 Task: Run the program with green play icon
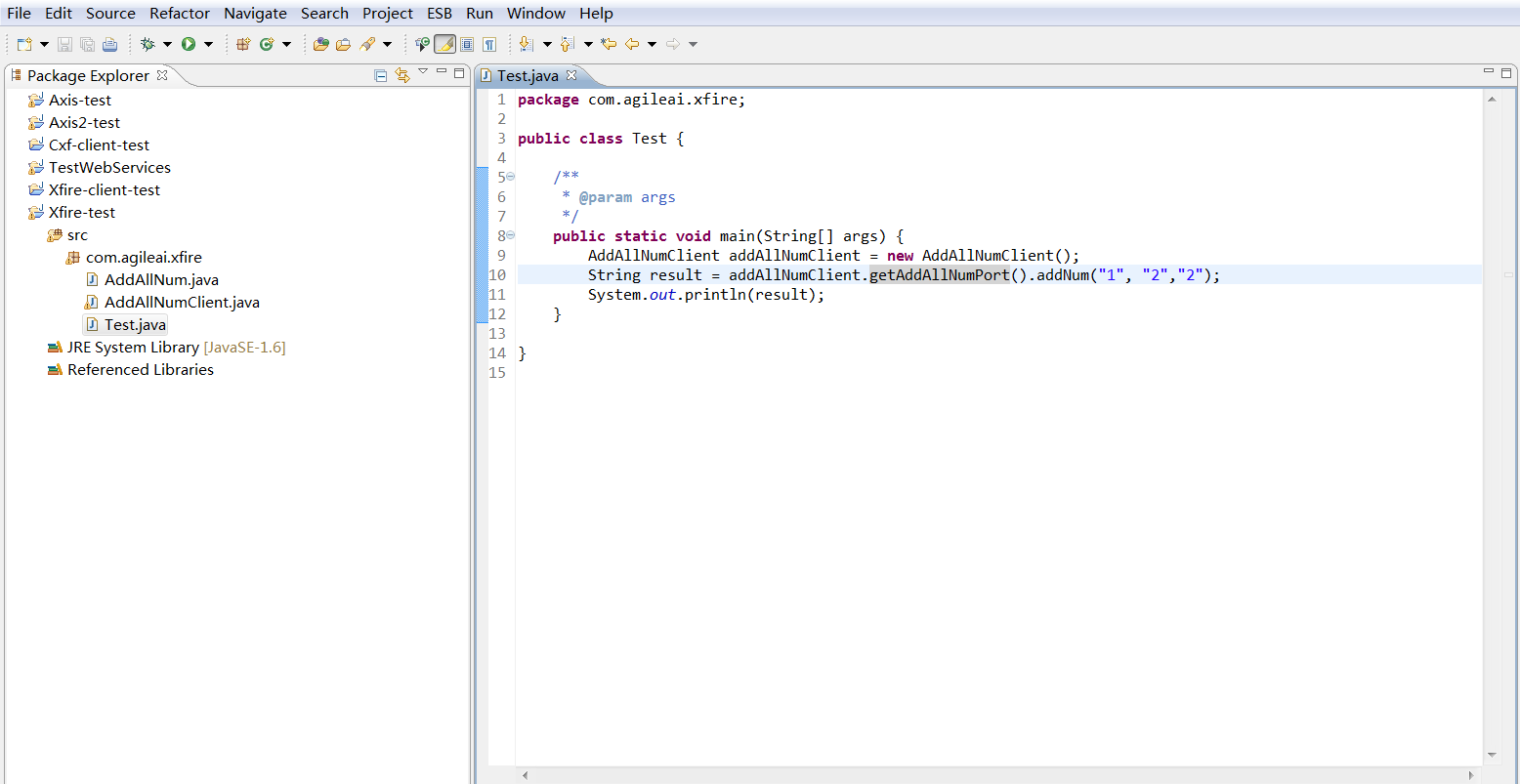click(x=189, y=44)
